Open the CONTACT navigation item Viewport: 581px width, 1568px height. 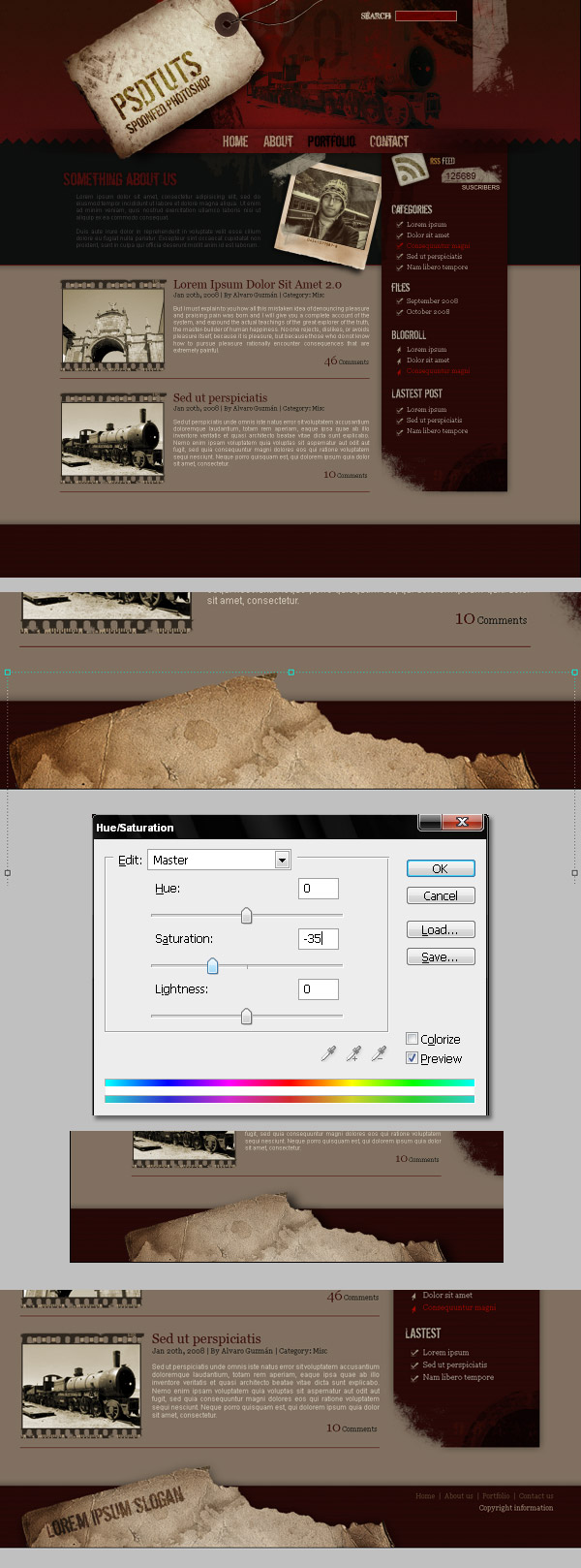tap(389, 141)
